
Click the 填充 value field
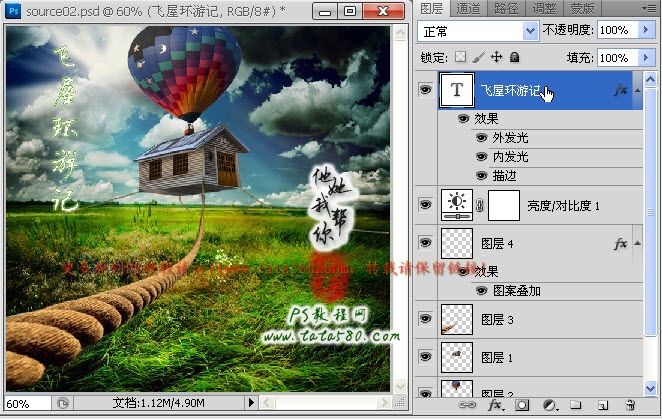[x=618, y=57]
